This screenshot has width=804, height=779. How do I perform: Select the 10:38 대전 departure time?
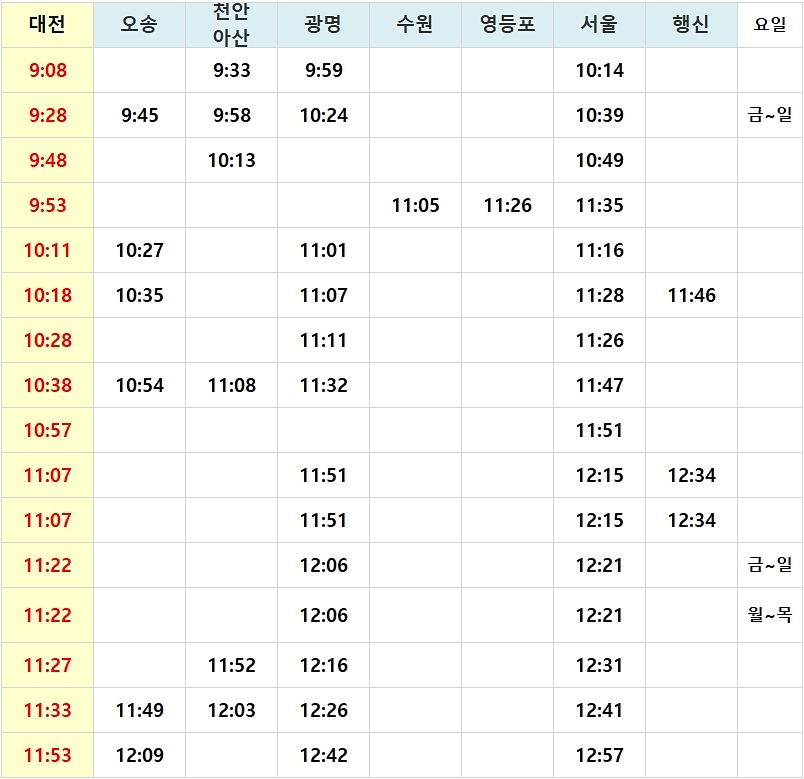click(47, 385)
